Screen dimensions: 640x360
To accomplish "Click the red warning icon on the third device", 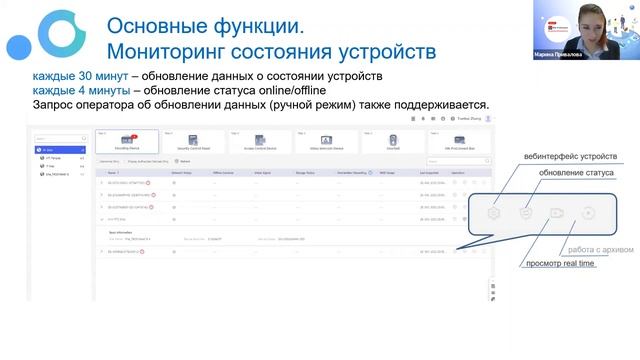I will [x=151, y=207].
